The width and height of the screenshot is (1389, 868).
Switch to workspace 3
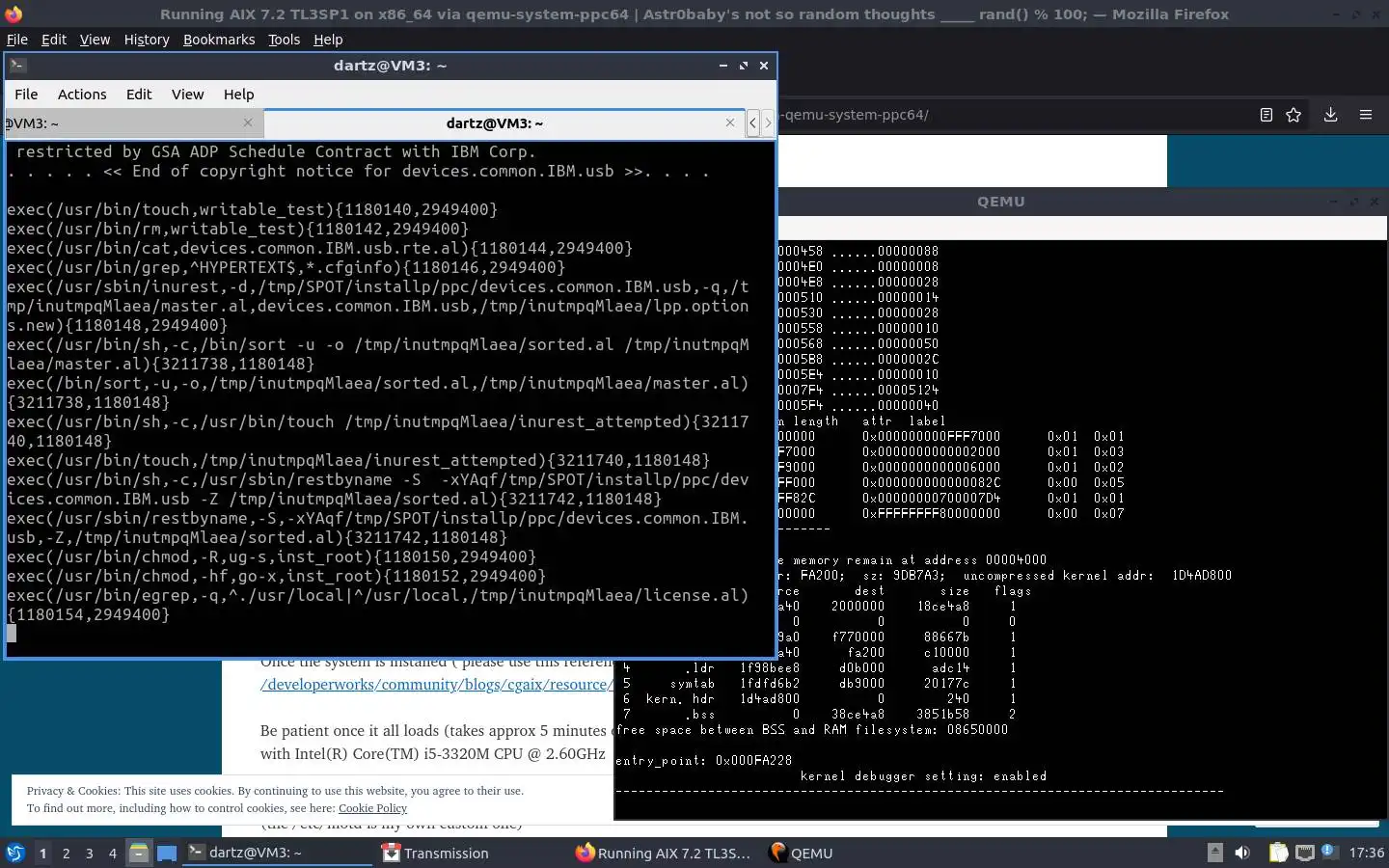point(90,853)
